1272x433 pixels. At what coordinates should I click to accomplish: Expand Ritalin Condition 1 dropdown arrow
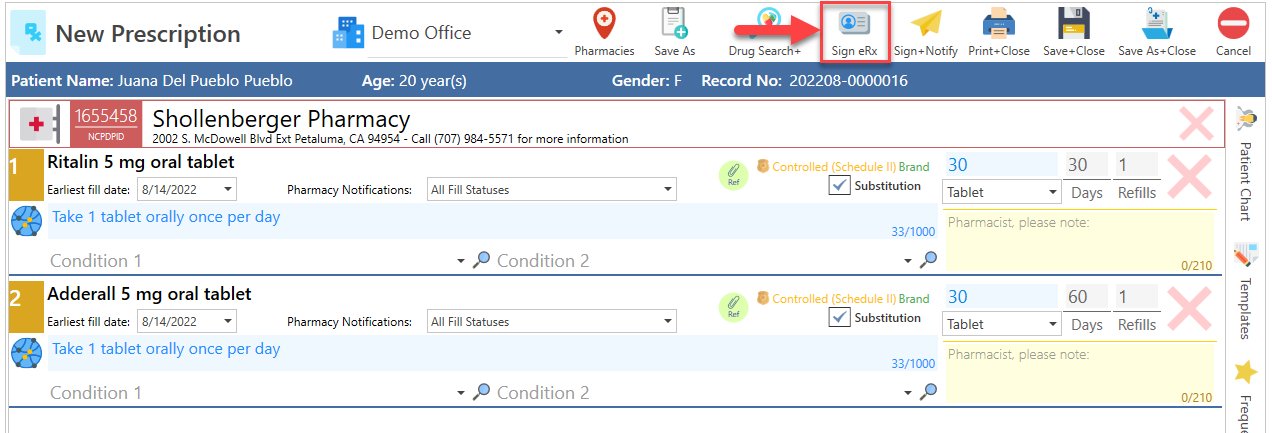click(x=461, y=261)
